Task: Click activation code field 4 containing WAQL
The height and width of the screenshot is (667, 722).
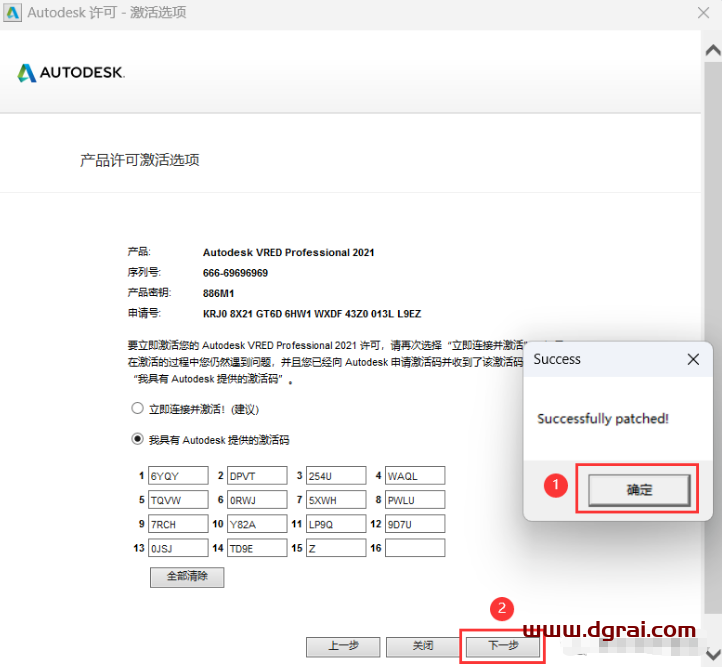Action: (x=414, y=475)
